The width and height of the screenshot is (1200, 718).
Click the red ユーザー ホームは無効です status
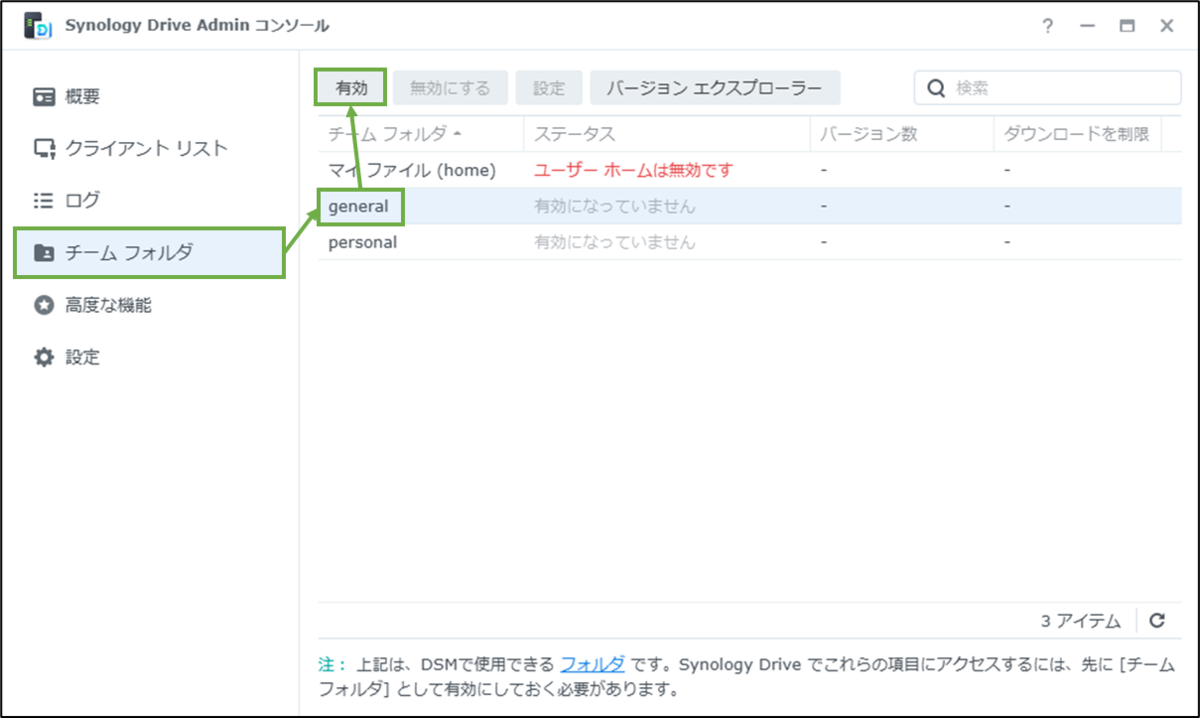633,170
